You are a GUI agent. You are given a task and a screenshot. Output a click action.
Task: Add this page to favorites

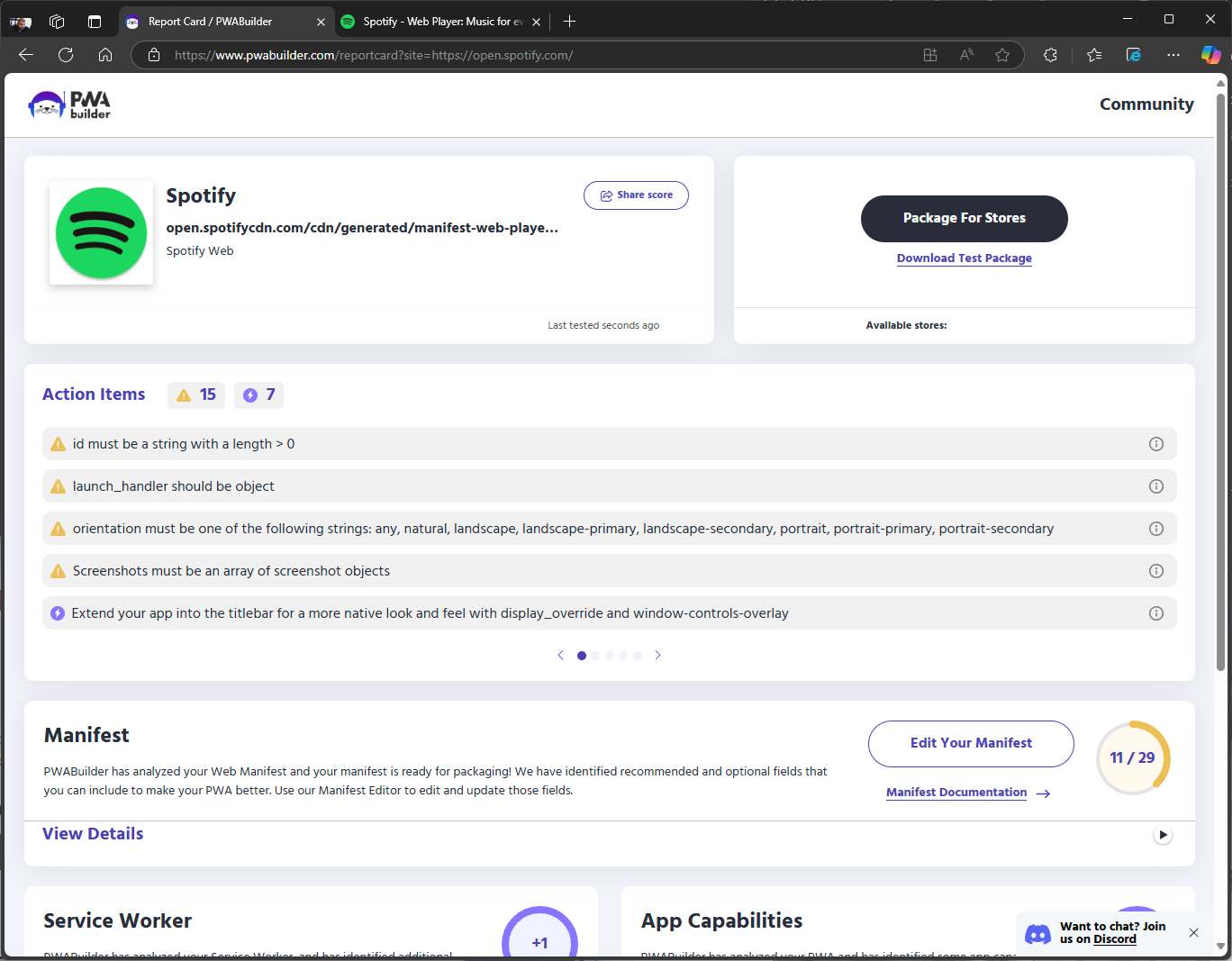1002,55
